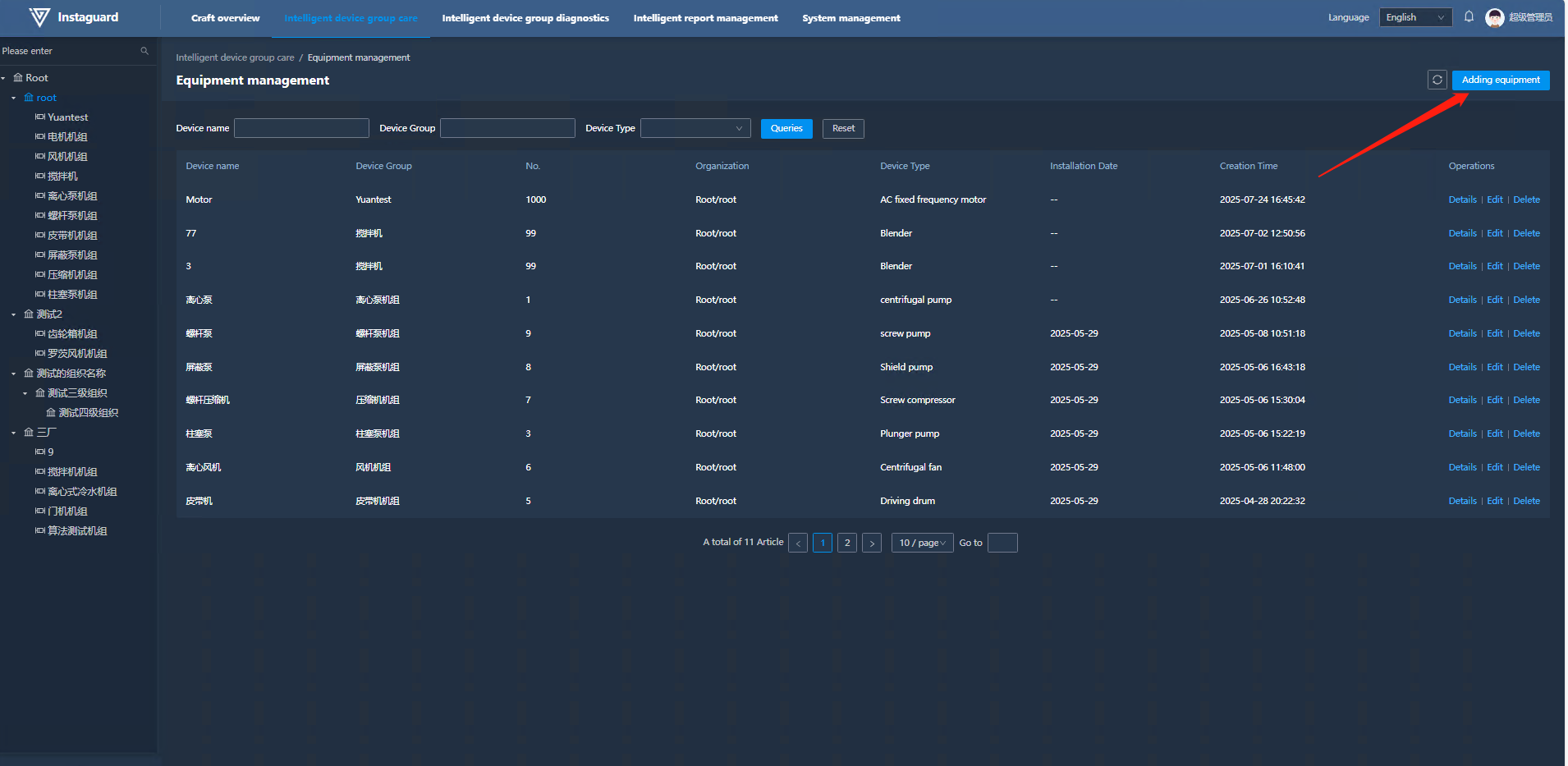Select 离心泵机组 in the tree
Viewport: 1568px width, 766px height.
72,196
